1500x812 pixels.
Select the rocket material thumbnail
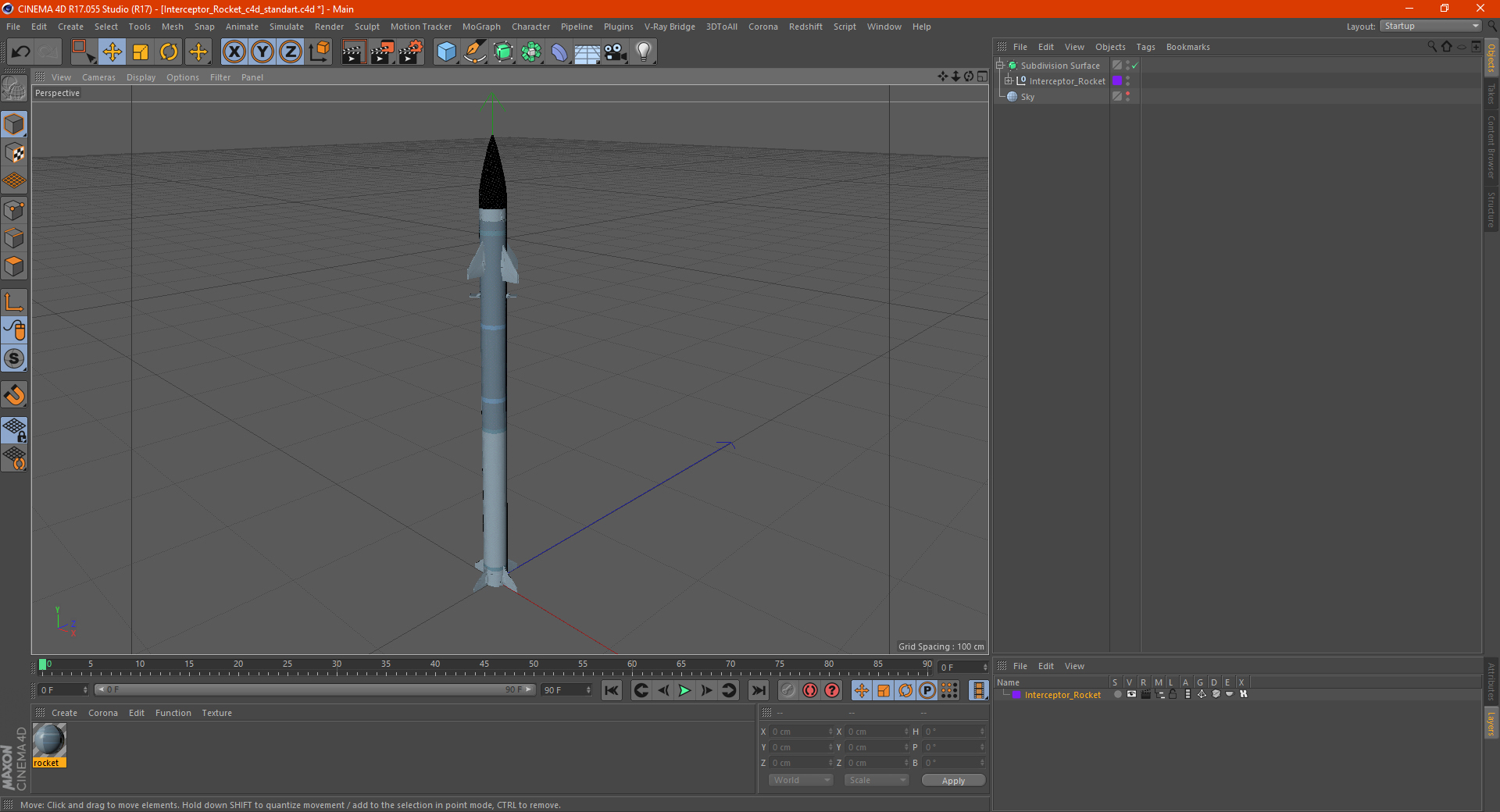click(x=49, y=739)
